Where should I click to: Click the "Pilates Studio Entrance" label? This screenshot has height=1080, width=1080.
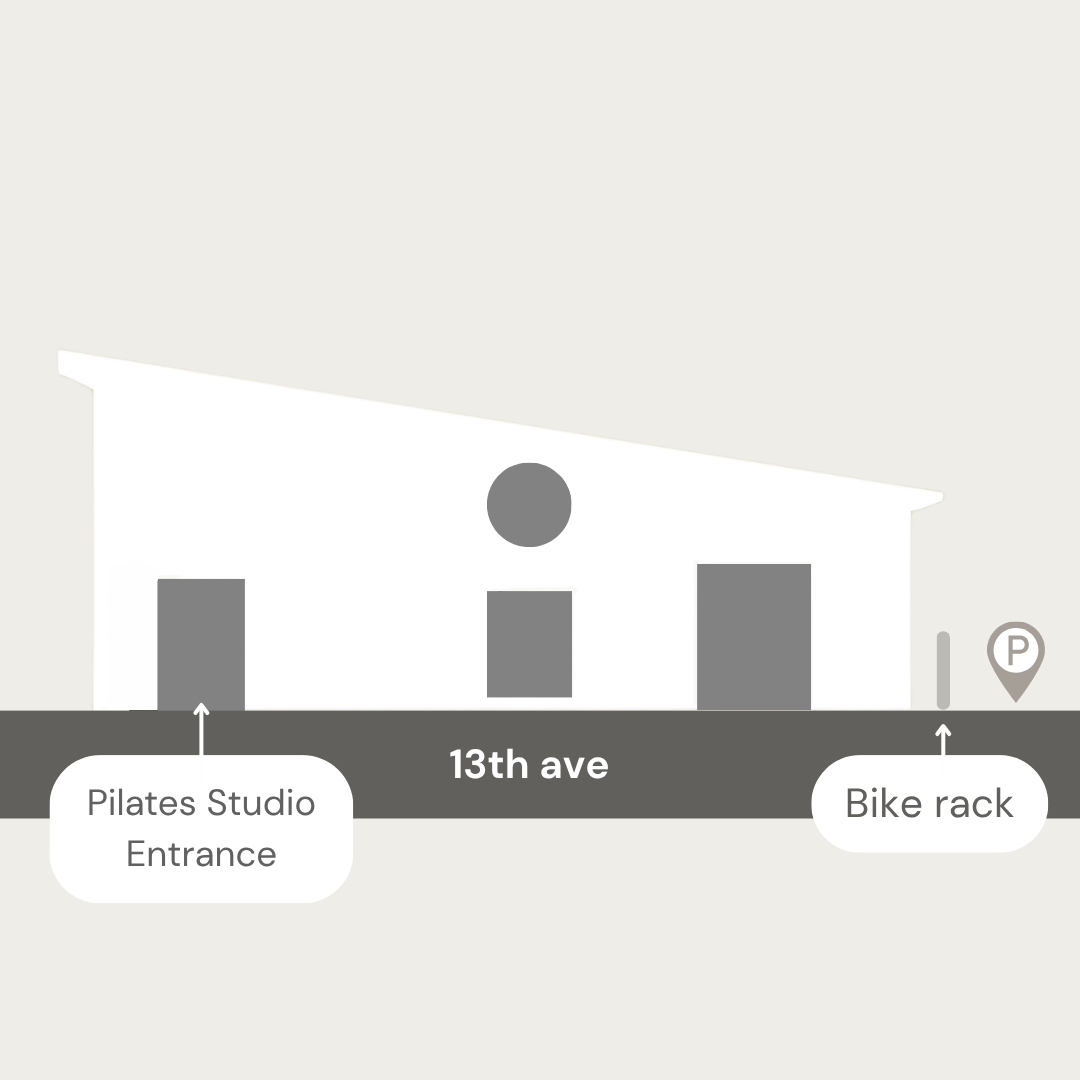(x=201, y=829)
